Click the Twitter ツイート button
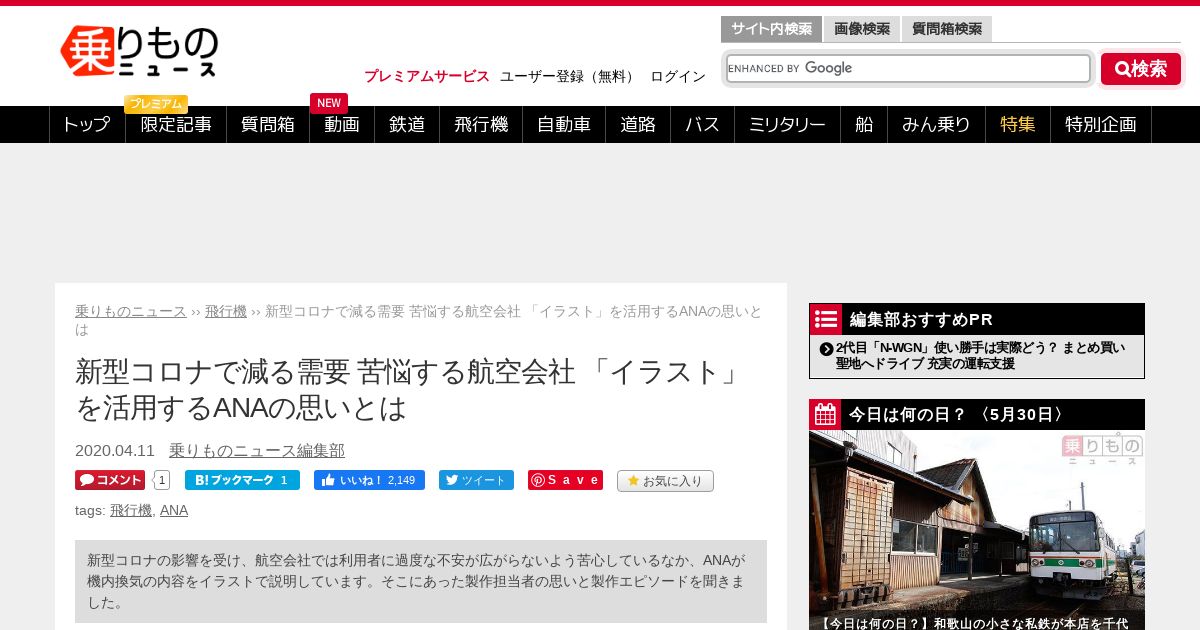Image resolution: width=1200 pixels, height=630 pixels. (x=476, y=480)
